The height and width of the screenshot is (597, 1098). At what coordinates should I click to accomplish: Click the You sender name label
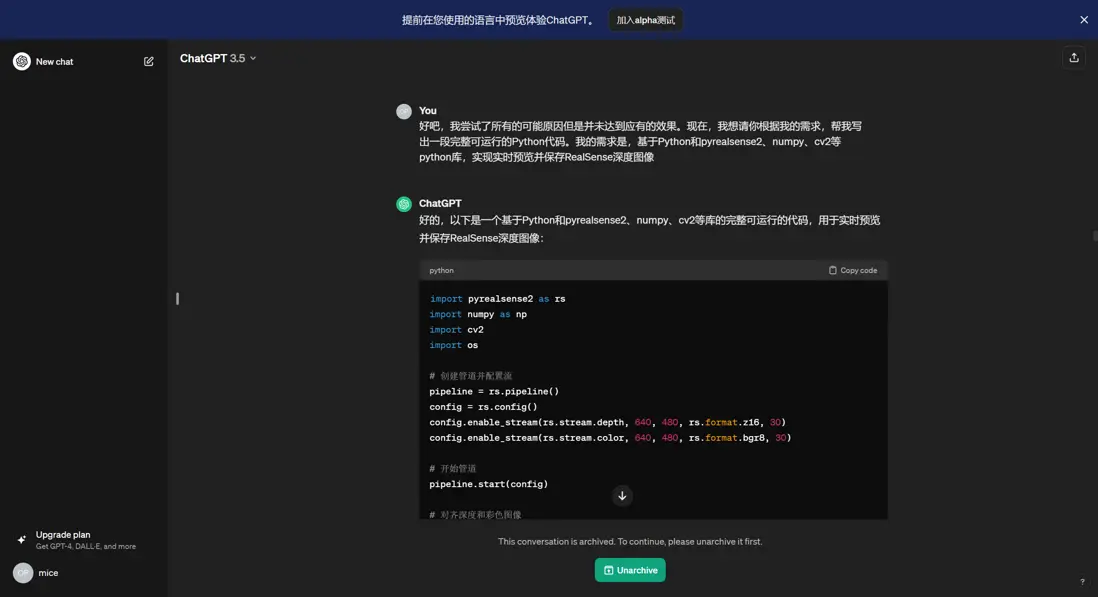coord(427,111)
